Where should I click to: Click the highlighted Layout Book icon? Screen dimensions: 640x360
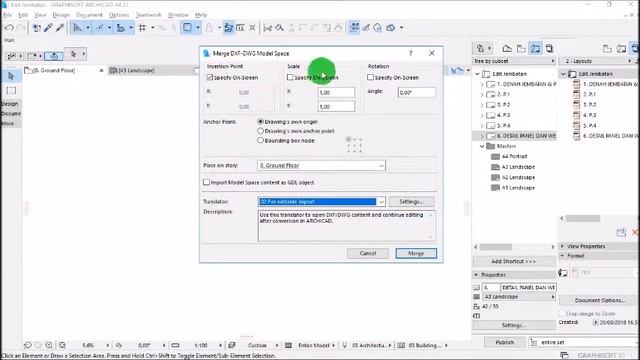[x=535, y=49]
